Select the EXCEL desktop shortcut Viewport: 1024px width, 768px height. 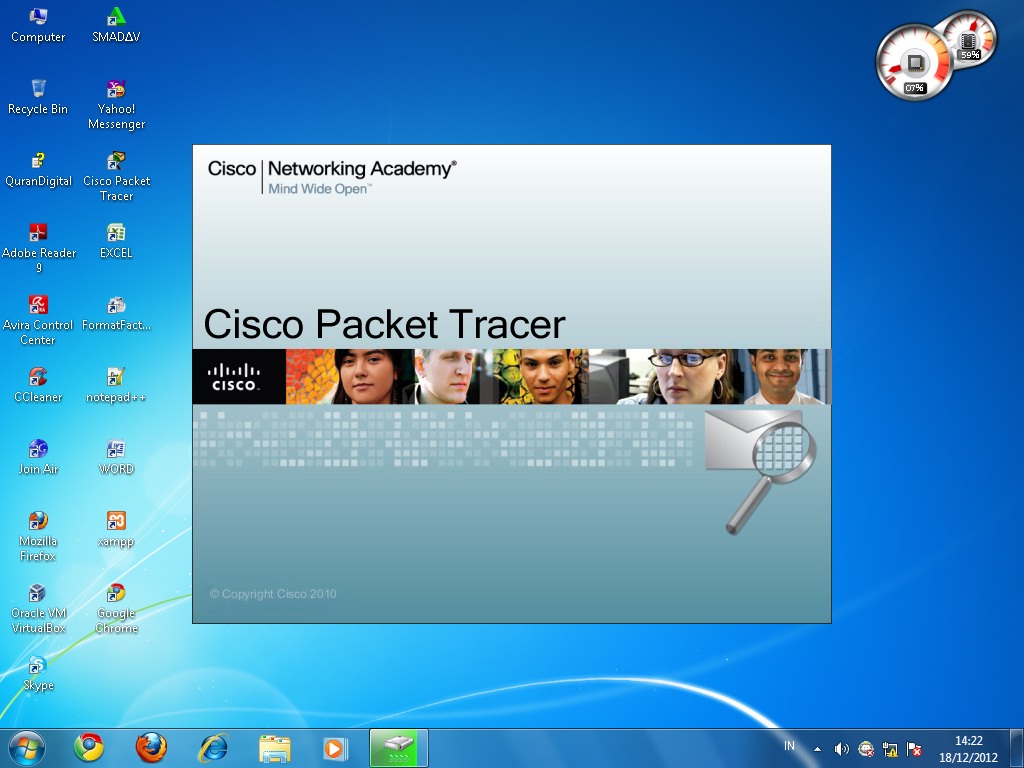coord(116,241)
